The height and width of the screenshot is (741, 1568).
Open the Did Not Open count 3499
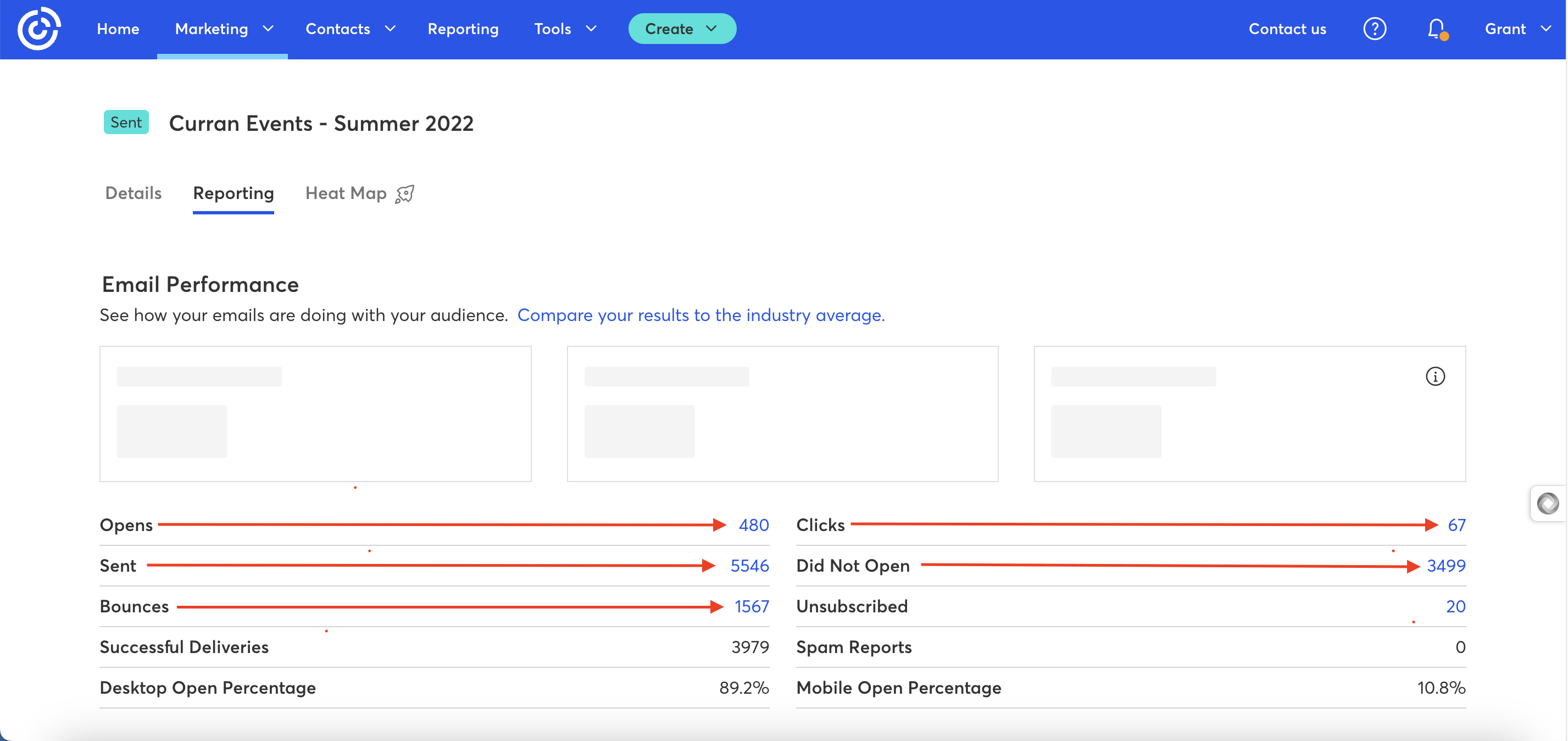(1445, 566)
